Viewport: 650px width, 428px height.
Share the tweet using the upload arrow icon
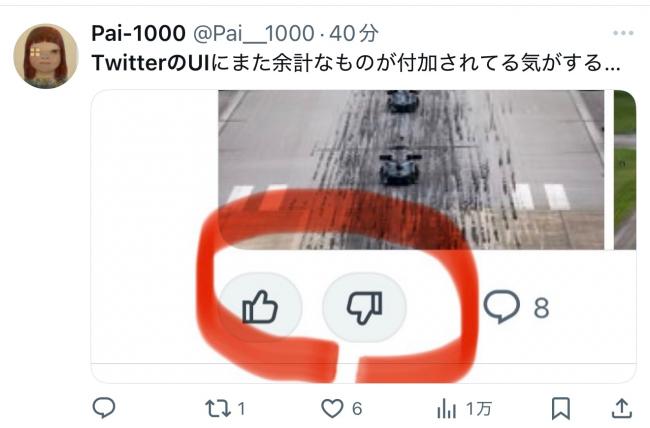(x=622, y=409)
